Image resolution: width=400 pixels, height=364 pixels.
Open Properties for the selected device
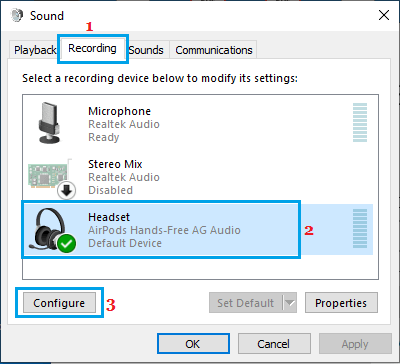341,303
